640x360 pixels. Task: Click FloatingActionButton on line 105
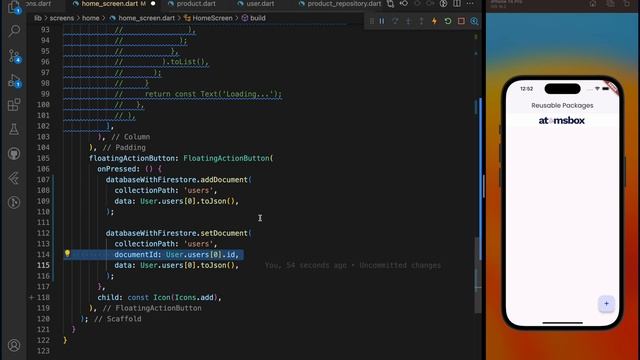[226, 158]
